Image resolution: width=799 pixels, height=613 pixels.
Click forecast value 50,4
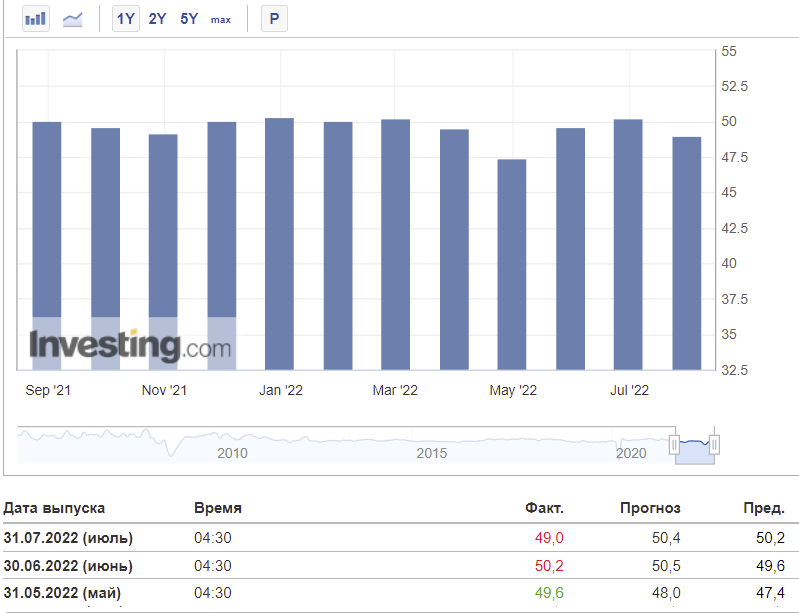[x=666, y=538]
